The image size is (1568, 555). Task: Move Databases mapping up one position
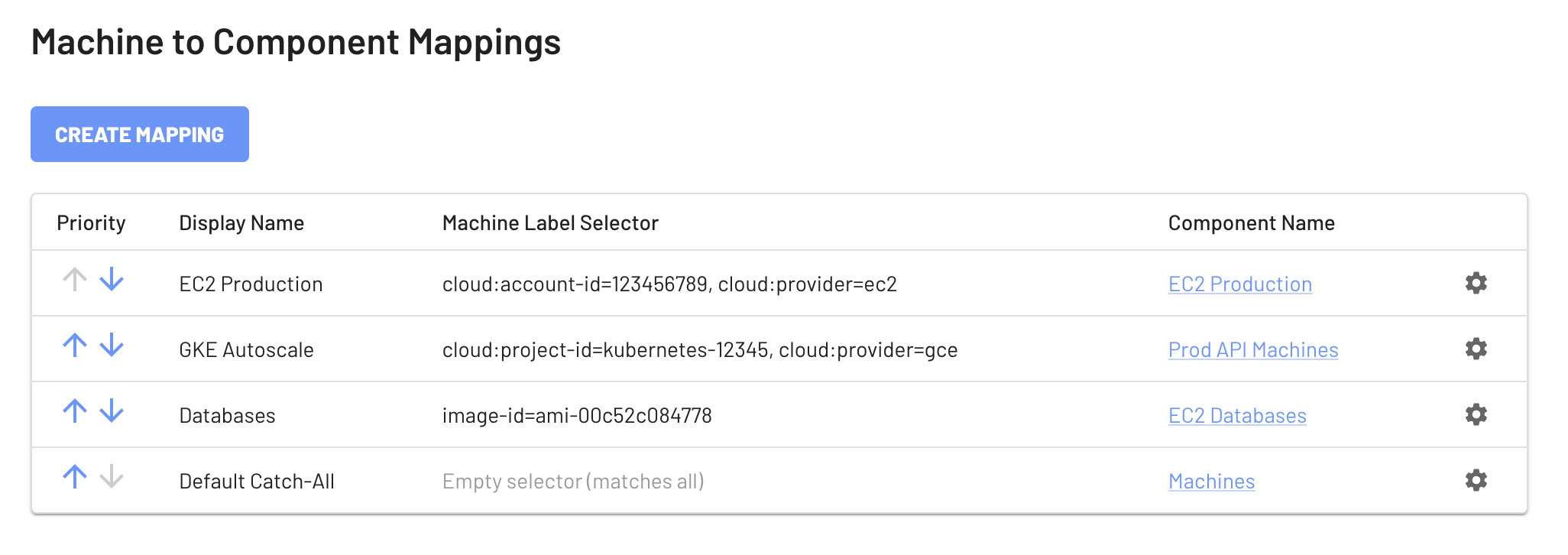pyautogui.click(x=75, y=411)
